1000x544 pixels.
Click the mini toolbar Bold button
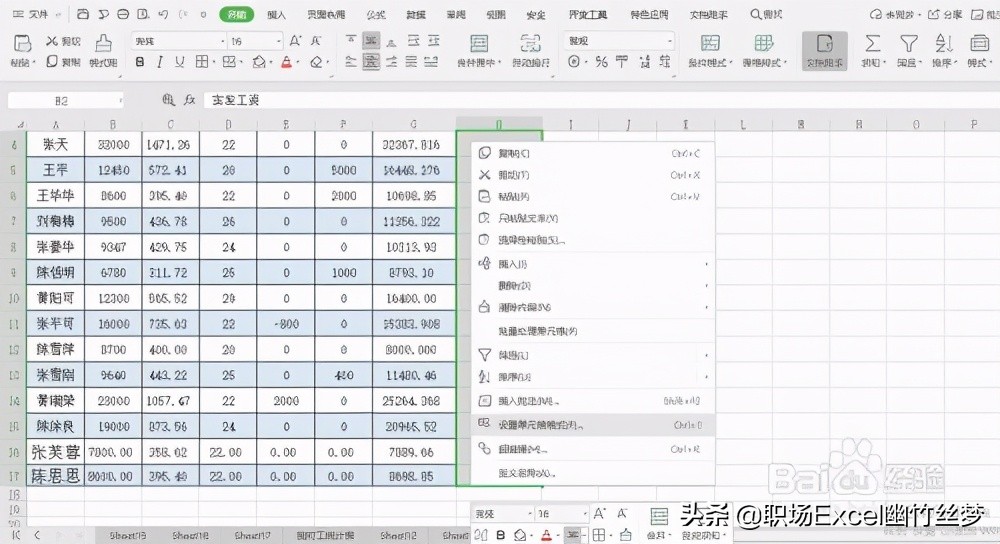tap(501, 534)
